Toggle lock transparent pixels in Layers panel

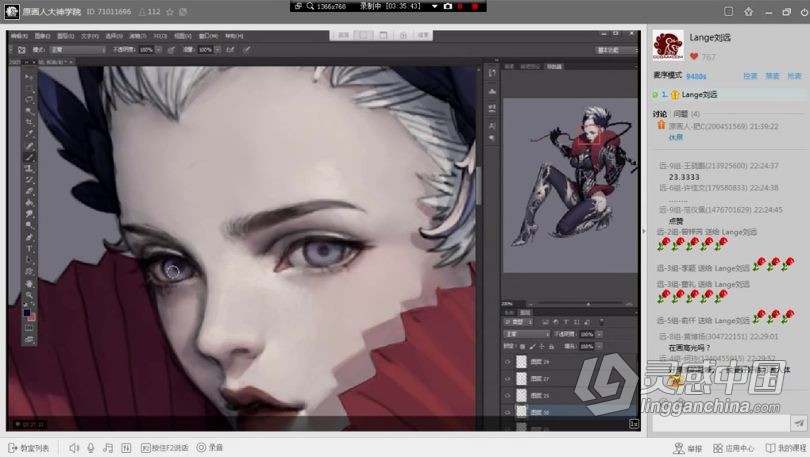click(x=522, y=346)
